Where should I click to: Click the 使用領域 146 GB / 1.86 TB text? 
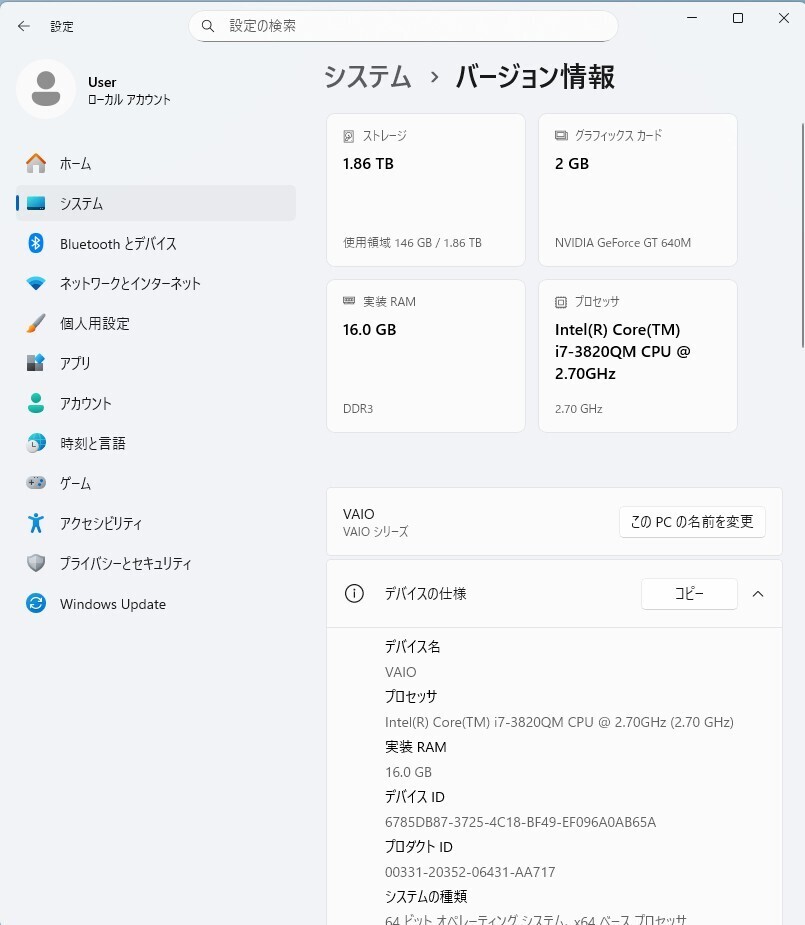(412, 242)
